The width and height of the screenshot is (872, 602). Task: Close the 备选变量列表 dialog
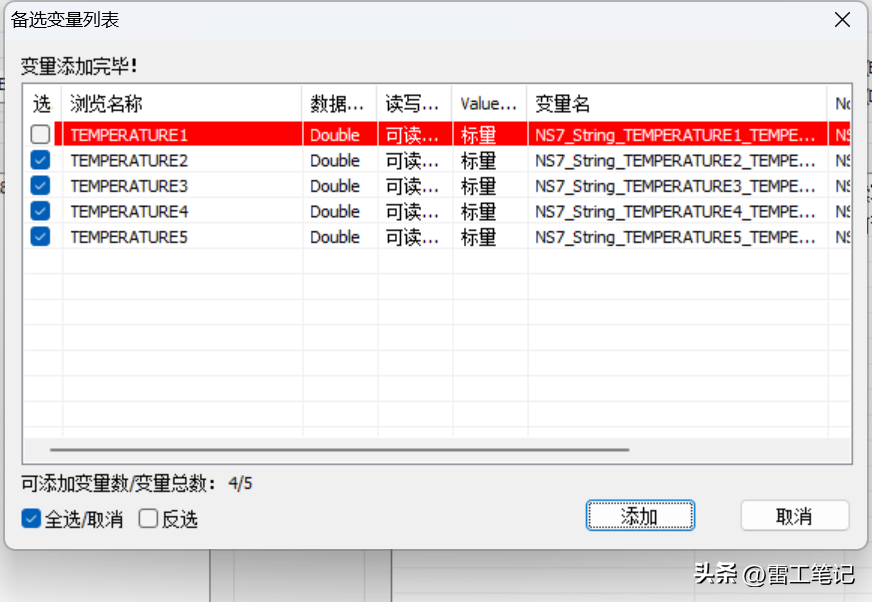point(843,20)
